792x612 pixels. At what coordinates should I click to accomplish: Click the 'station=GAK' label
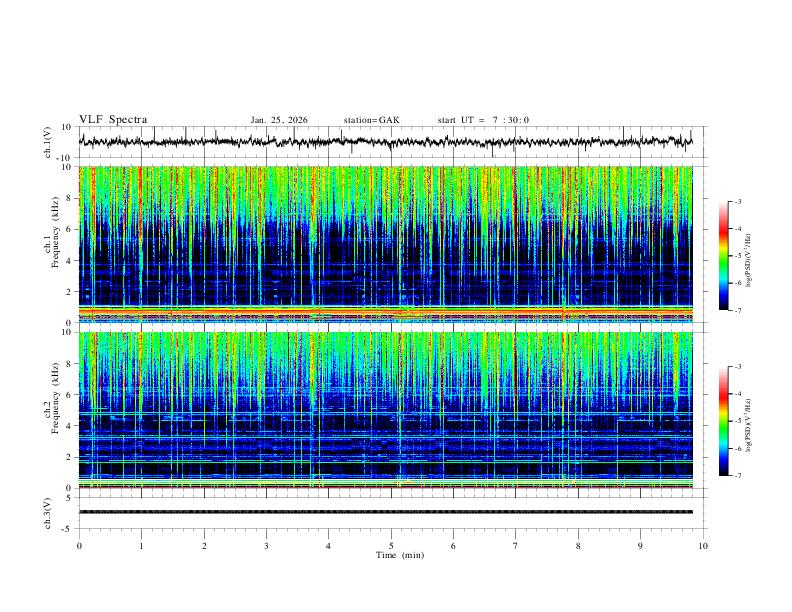tap(371, 120)
